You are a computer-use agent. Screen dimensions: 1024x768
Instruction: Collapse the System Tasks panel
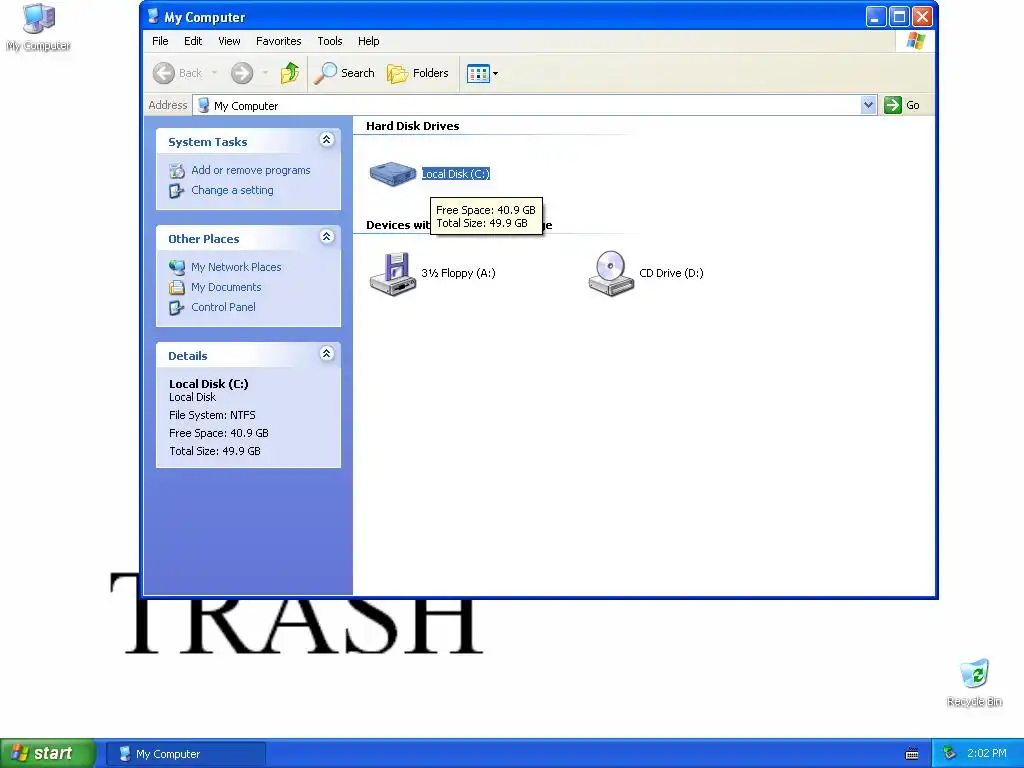coord(327,140)
